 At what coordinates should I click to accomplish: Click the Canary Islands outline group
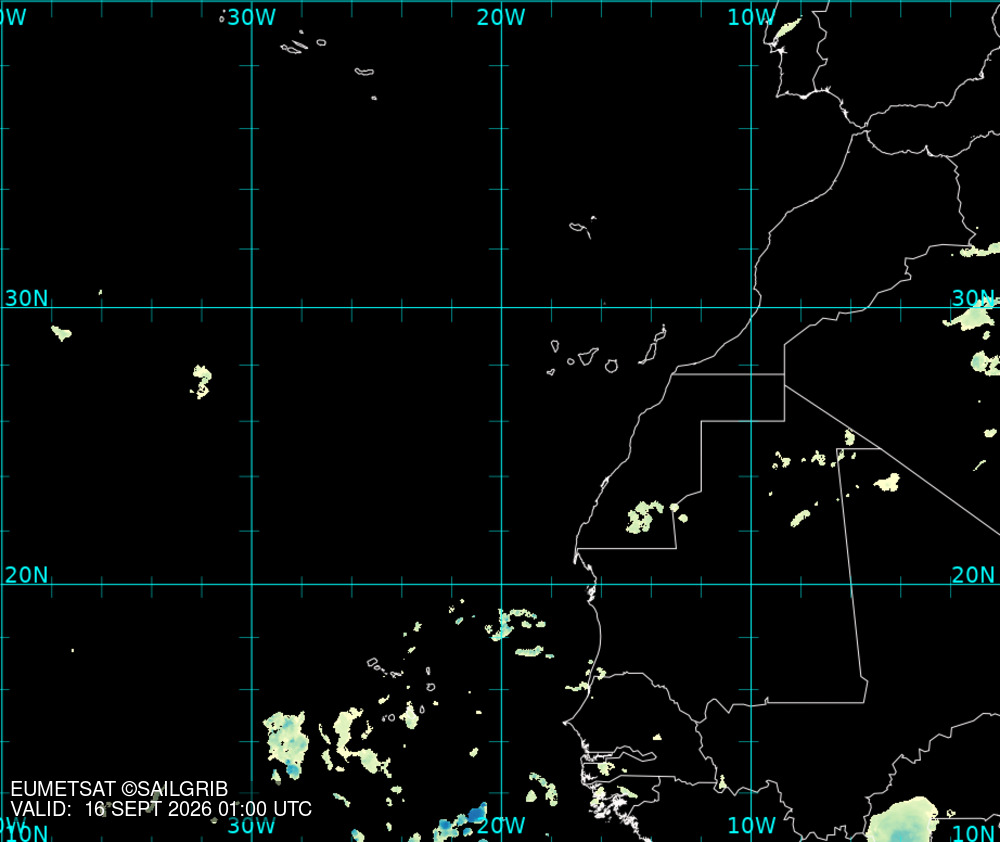607,350
